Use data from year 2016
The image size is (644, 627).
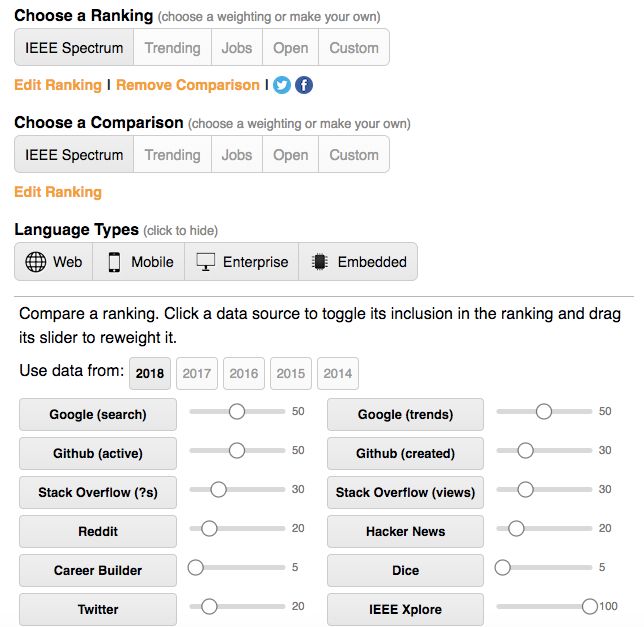tap(244, 374)
